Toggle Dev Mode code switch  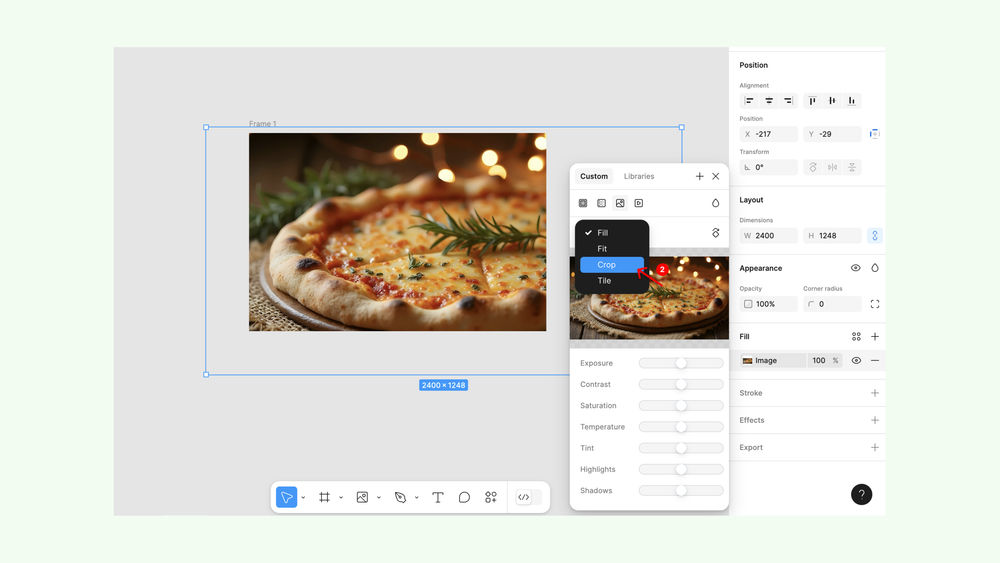click(529, 497)
